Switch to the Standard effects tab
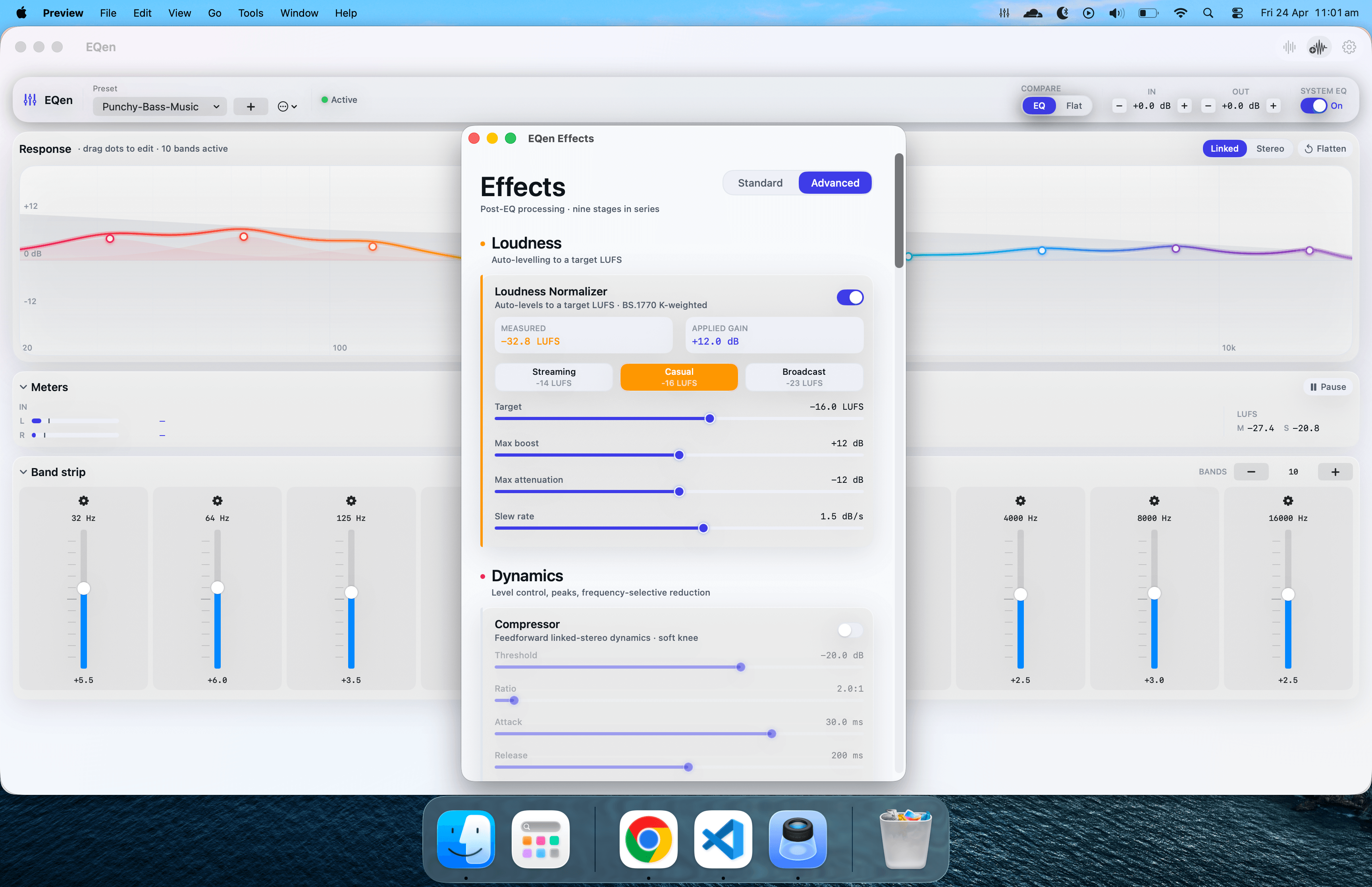This screenshot has height=887, width=1372. tap(759, 183)
